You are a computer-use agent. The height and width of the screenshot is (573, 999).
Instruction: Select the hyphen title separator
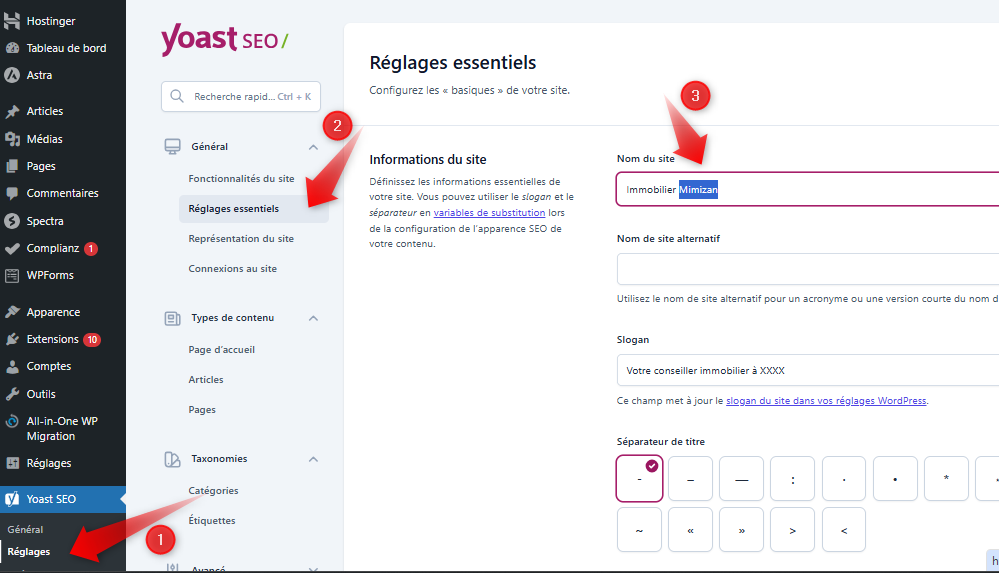tap(640, 479)
